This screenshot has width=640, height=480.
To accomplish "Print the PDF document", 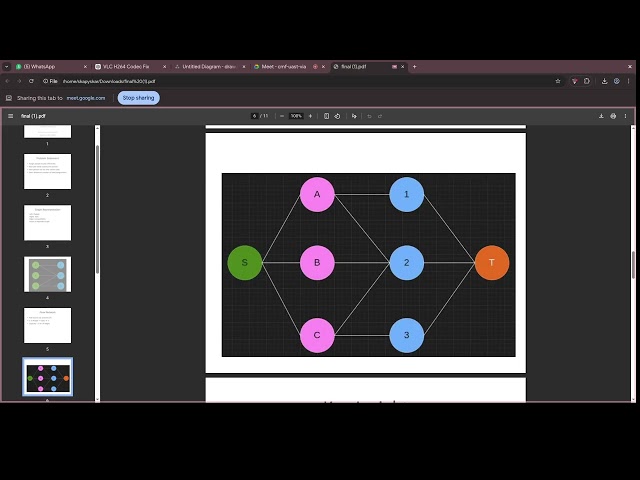I will 613,116.
